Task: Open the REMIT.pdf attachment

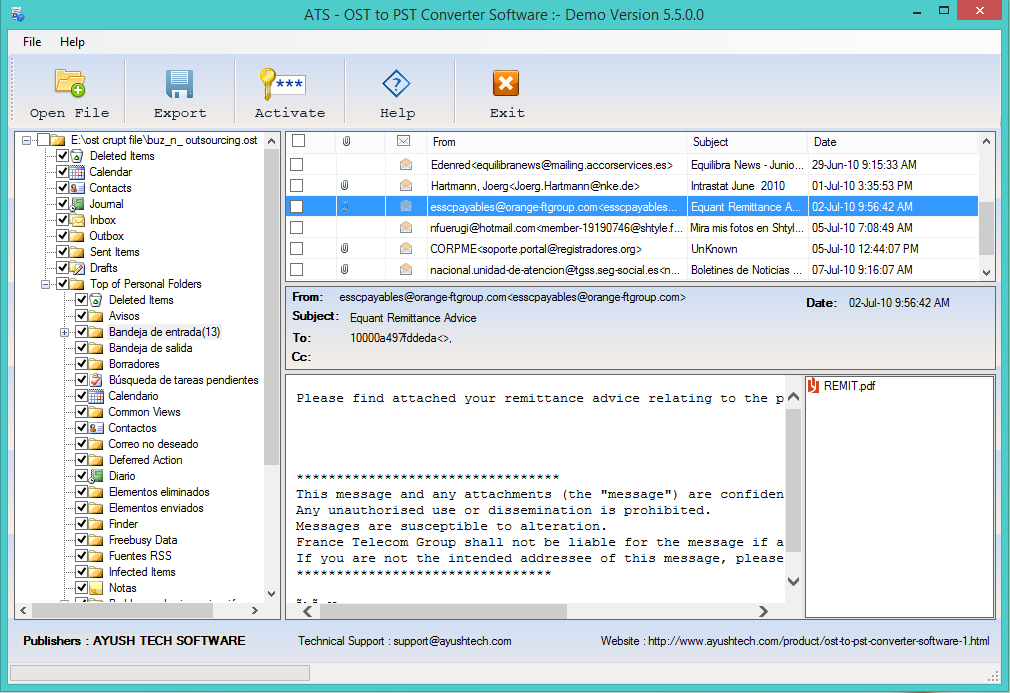Action: (849, 386)
